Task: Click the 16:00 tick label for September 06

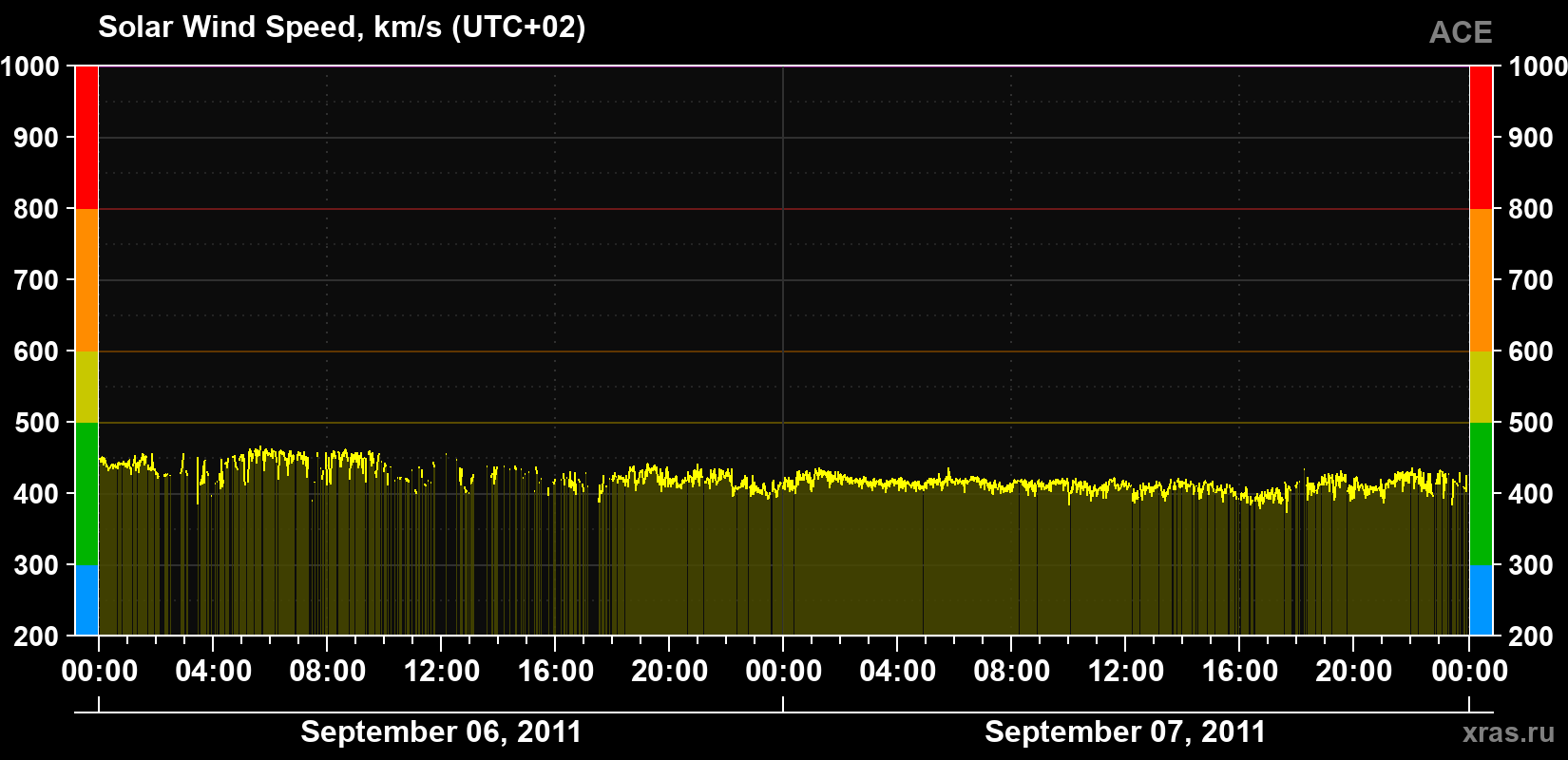Action: (556, 672)
